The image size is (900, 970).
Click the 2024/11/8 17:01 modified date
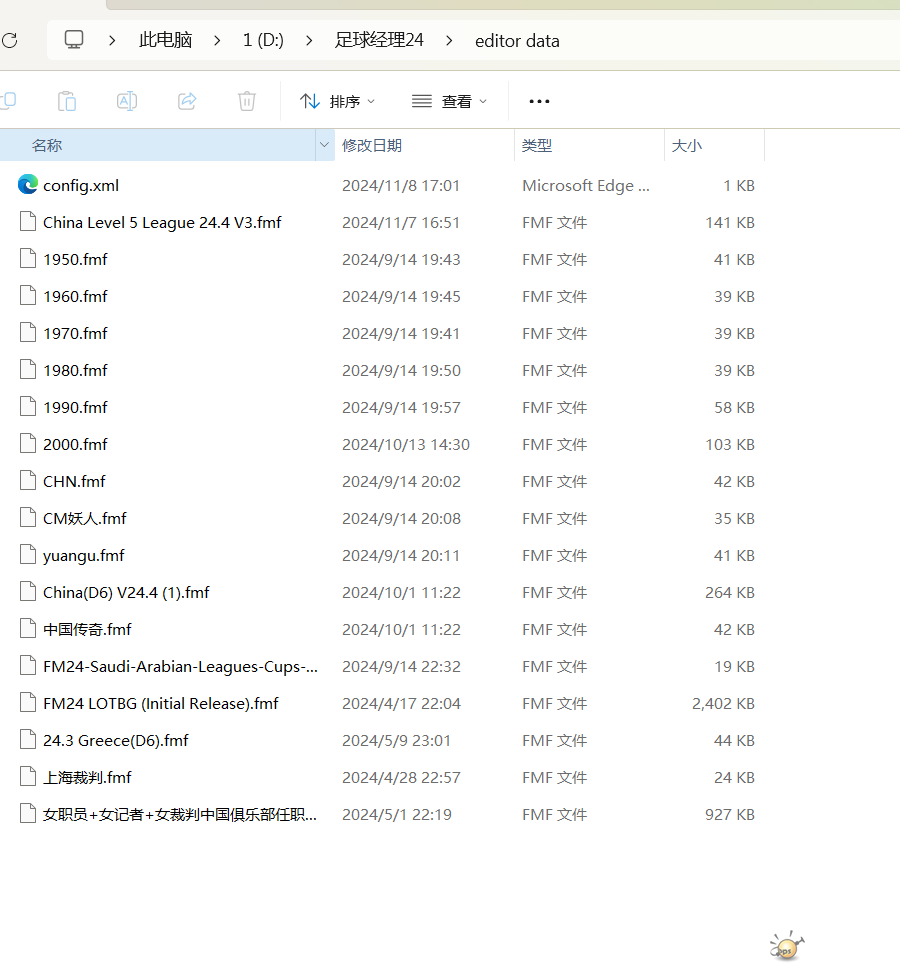401,186
